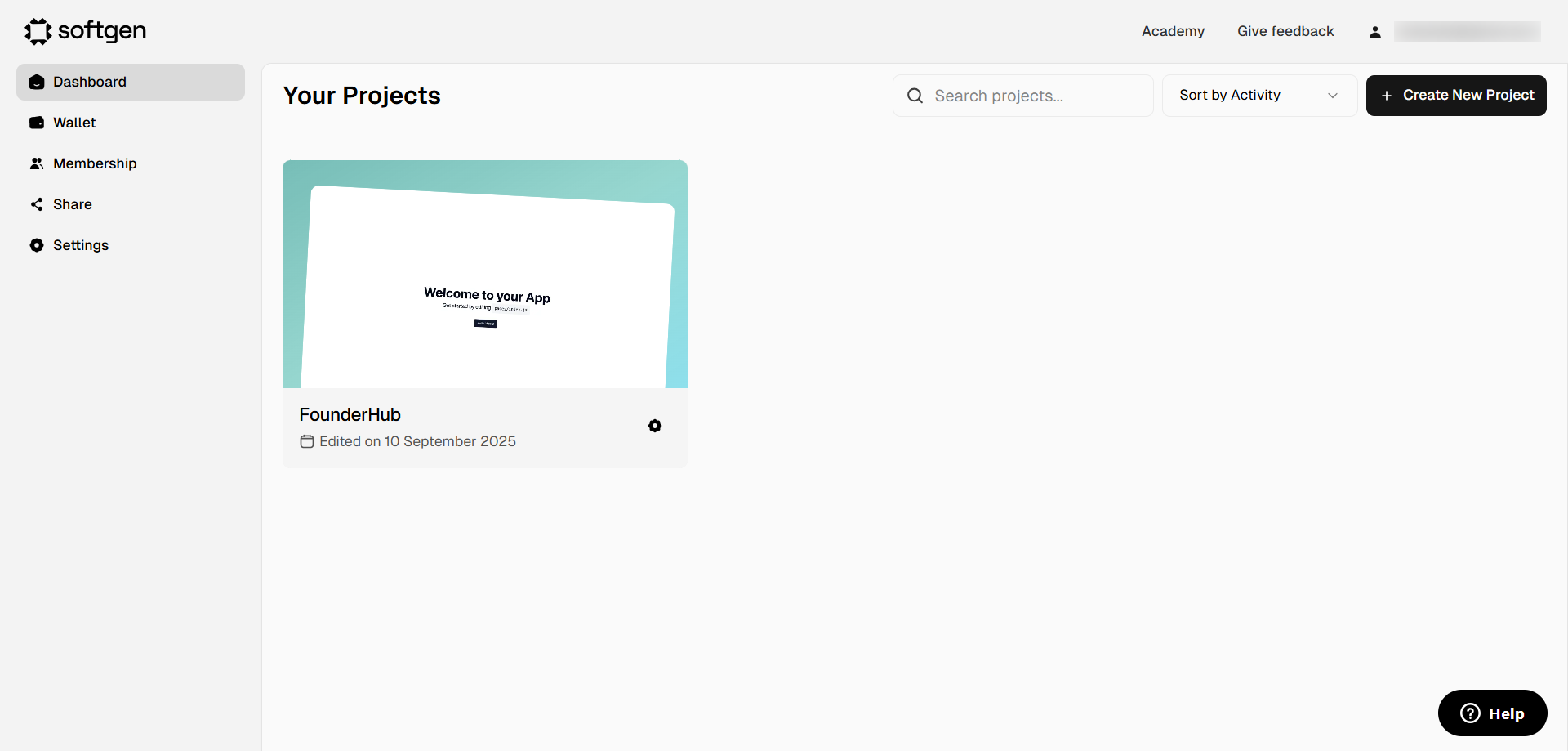
Task: Click Give feedback link
Action: (x=1285, y=31)
